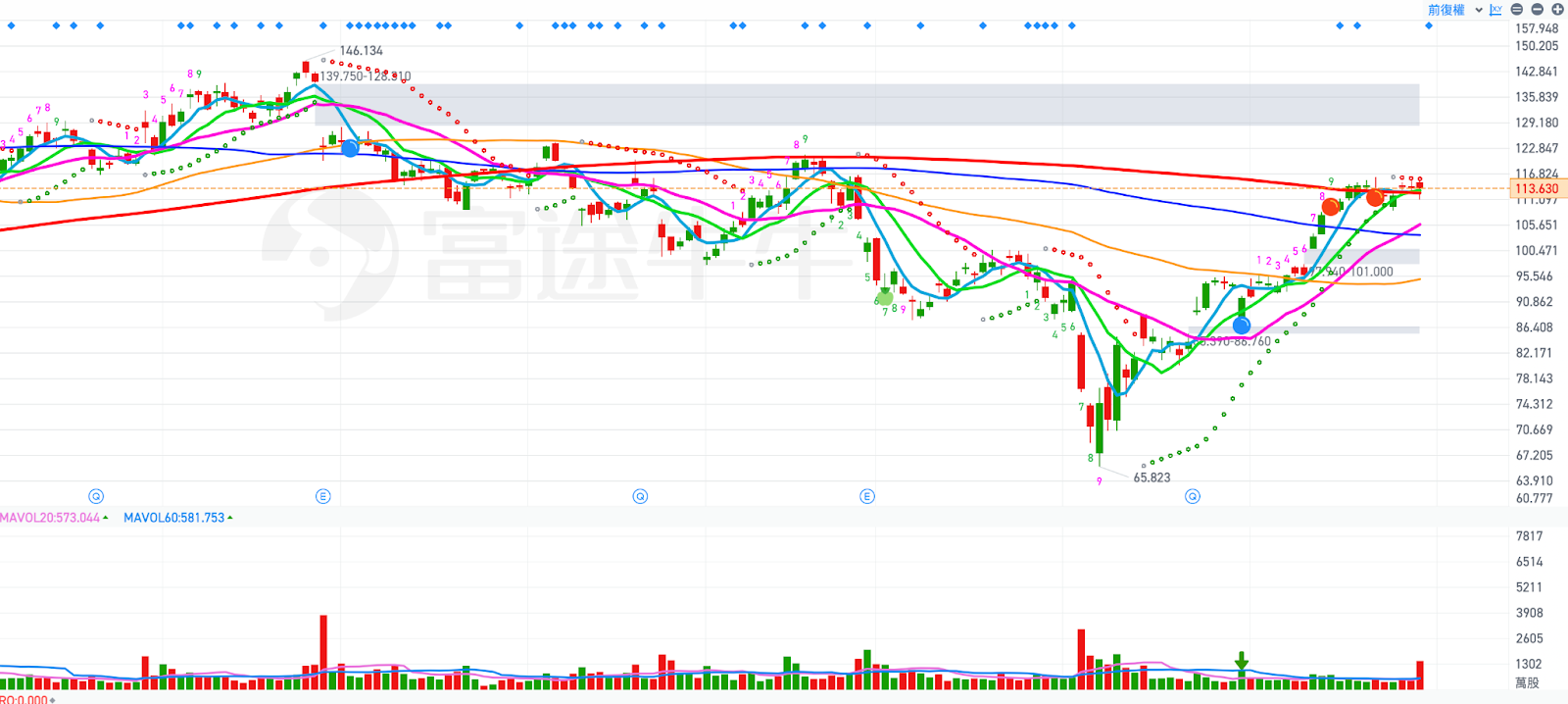The image size is (1568, 704).
Task: Click the blue signal dot near the 146.134 peak decline
Action: click(x=350, y=148)
